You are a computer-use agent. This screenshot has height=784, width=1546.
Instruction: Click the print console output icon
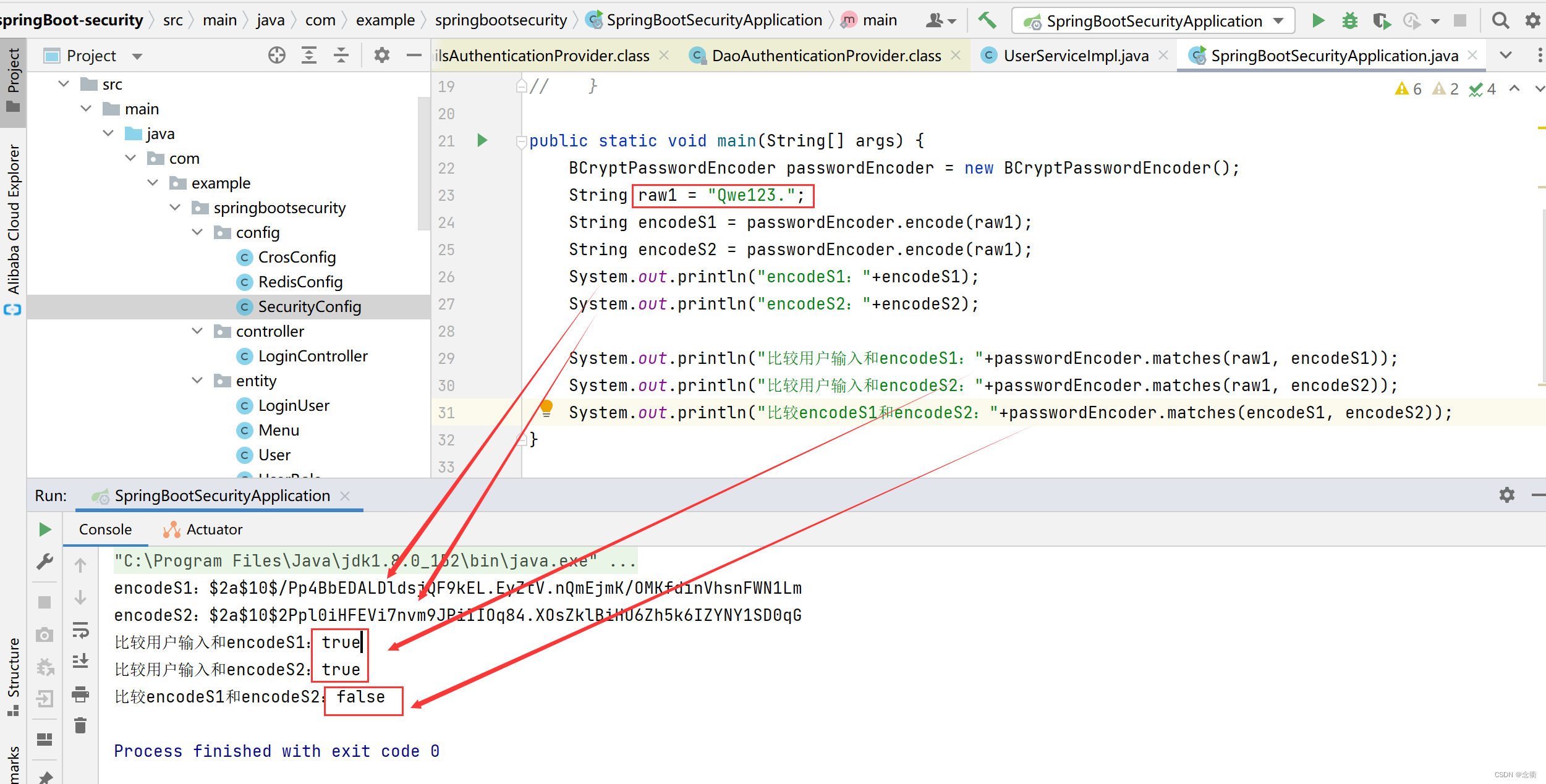(x=80, y=694)
